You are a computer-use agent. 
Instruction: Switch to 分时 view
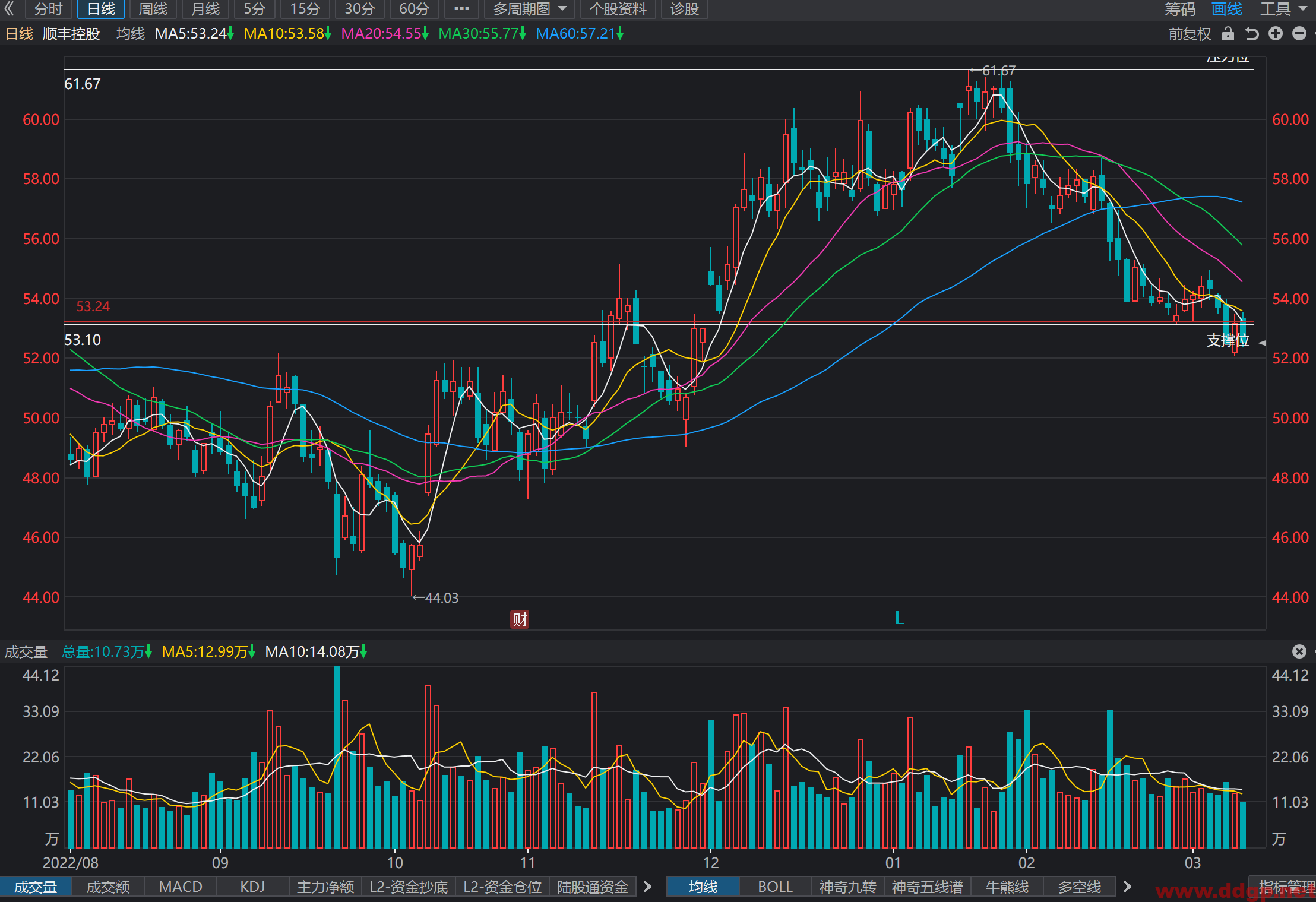[48, 9]
